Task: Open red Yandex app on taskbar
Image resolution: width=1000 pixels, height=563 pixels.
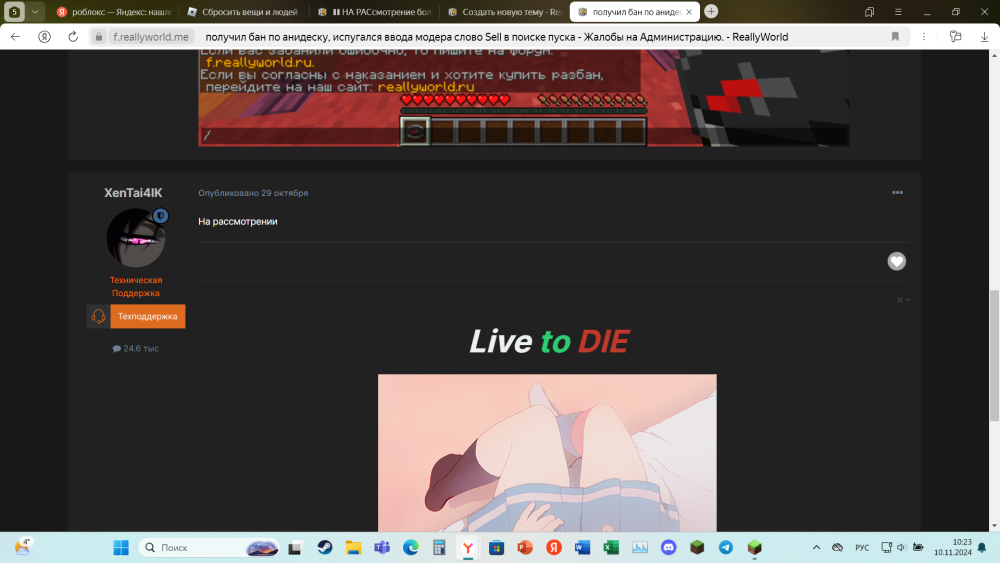Action: pyautogui.click(x=554, y=547)
